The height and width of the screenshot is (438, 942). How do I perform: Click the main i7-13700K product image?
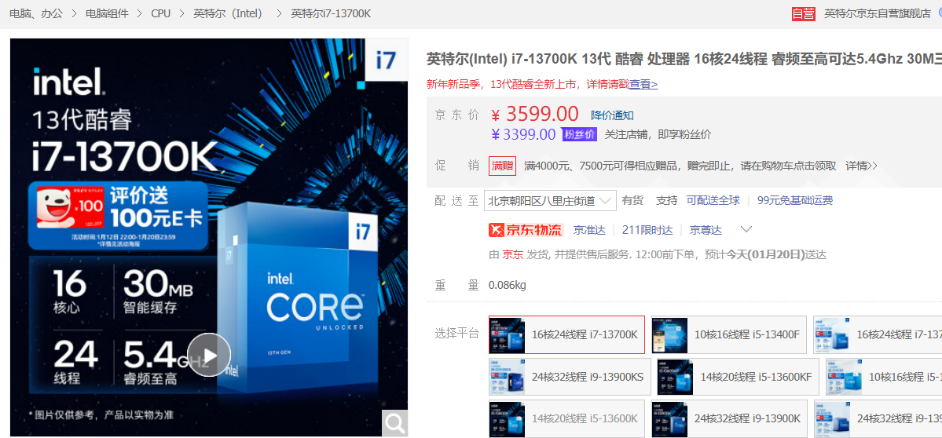click(x=209, y=237)
